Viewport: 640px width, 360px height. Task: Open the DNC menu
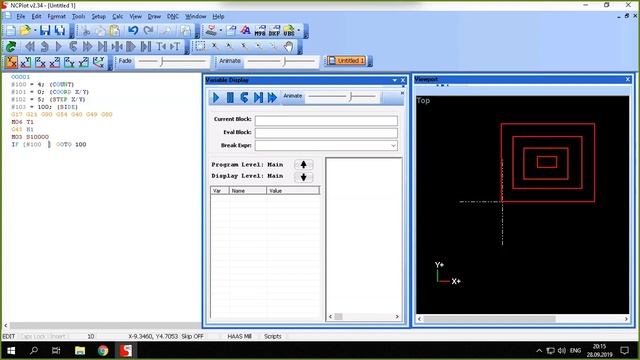[173, 16]
